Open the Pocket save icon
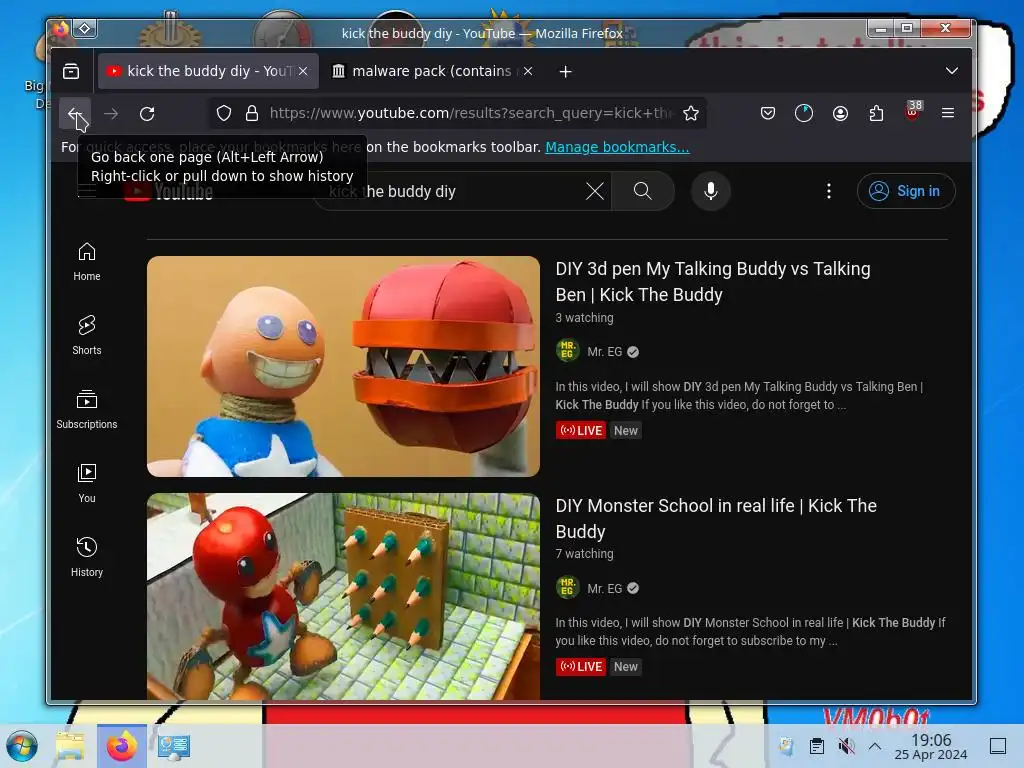This screenshot has width=1024, height=768. pos(768,114)
